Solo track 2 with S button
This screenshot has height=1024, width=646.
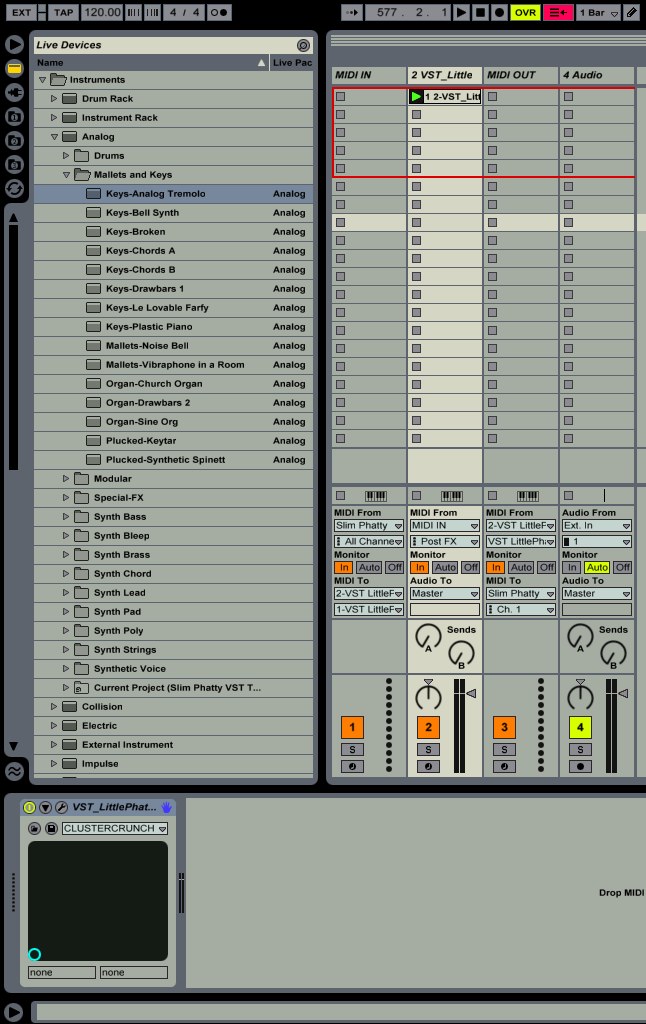tap(428, 749)
